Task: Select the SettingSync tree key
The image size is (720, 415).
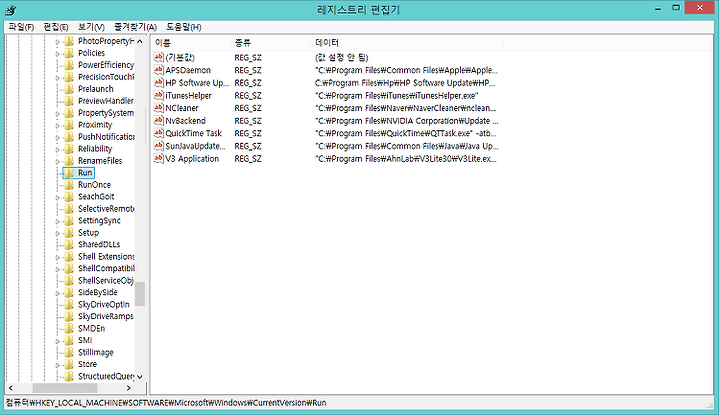Action: pos(99,220)
